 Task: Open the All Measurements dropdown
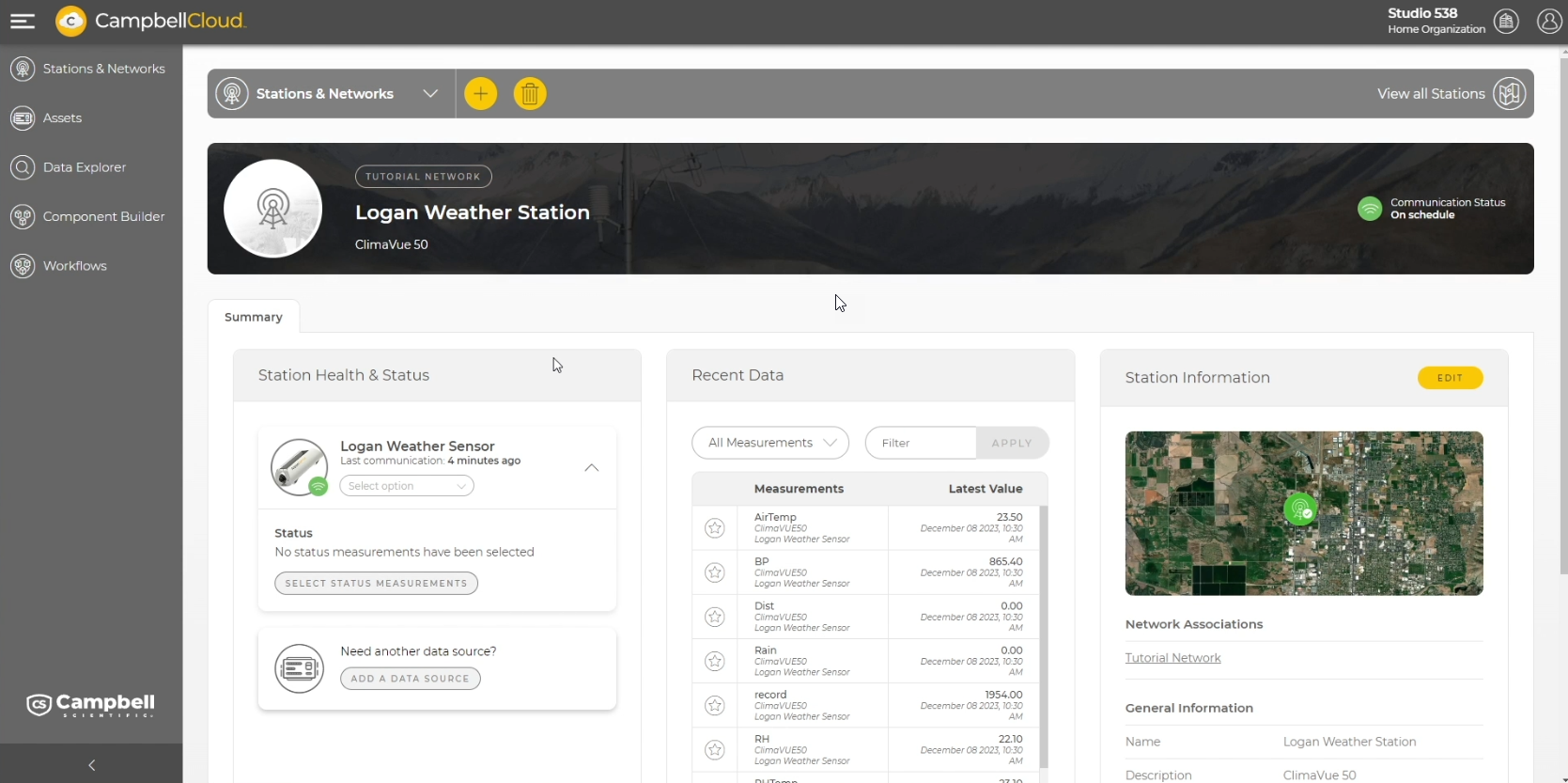point(770,443)
